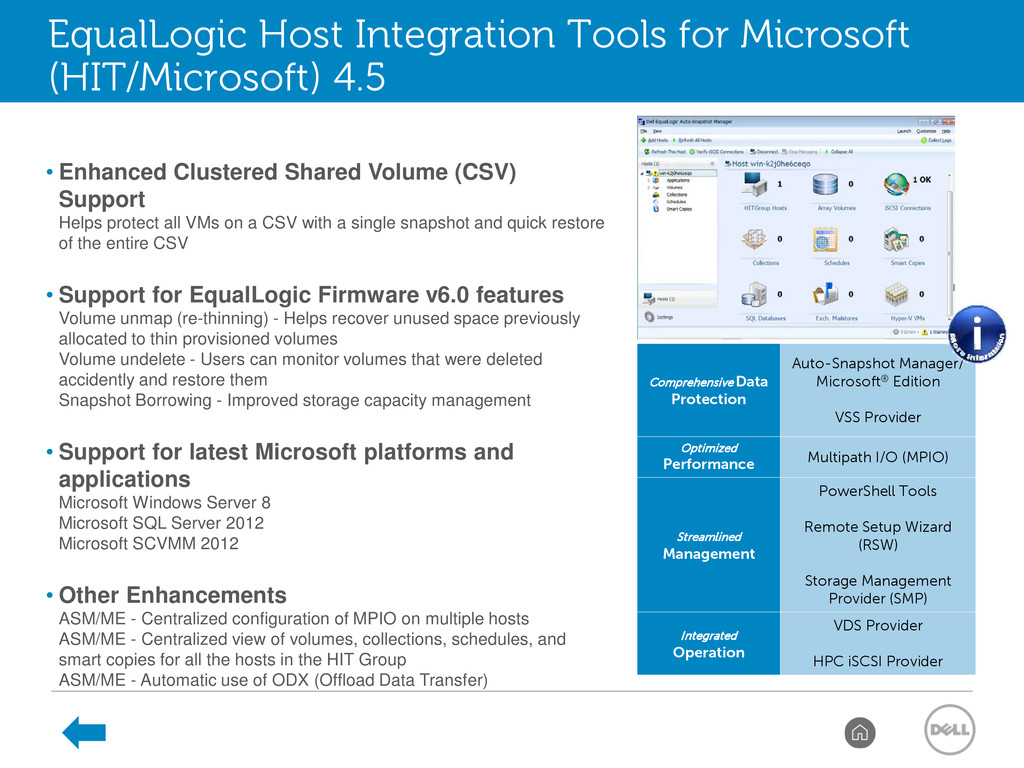
Task: Select Smart Copies in the host tree
Action: pos(679,209)
